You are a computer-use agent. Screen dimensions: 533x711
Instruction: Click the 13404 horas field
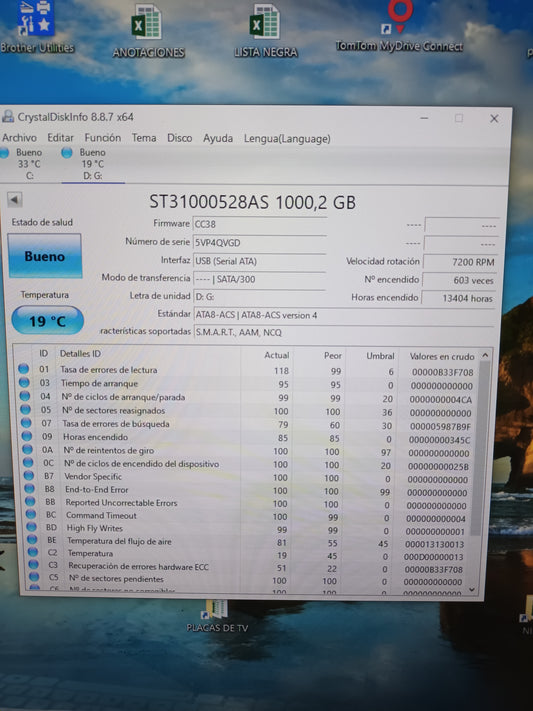pyautogui.click(x=458, y=298)
